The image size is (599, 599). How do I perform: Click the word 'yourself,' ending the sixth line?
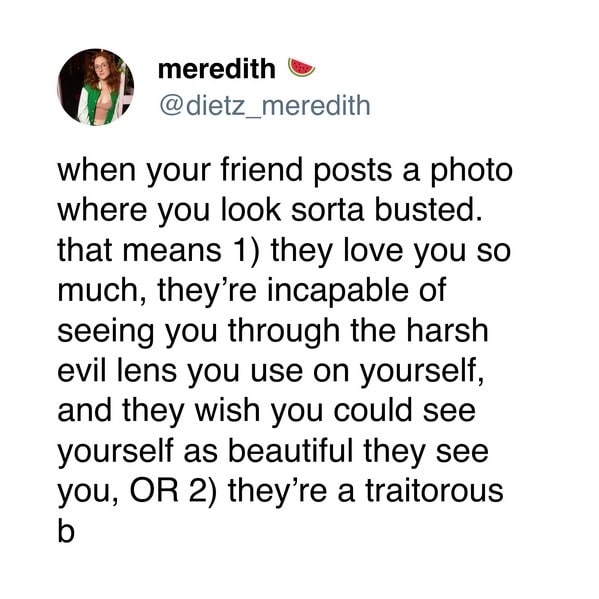click(423, 372)
